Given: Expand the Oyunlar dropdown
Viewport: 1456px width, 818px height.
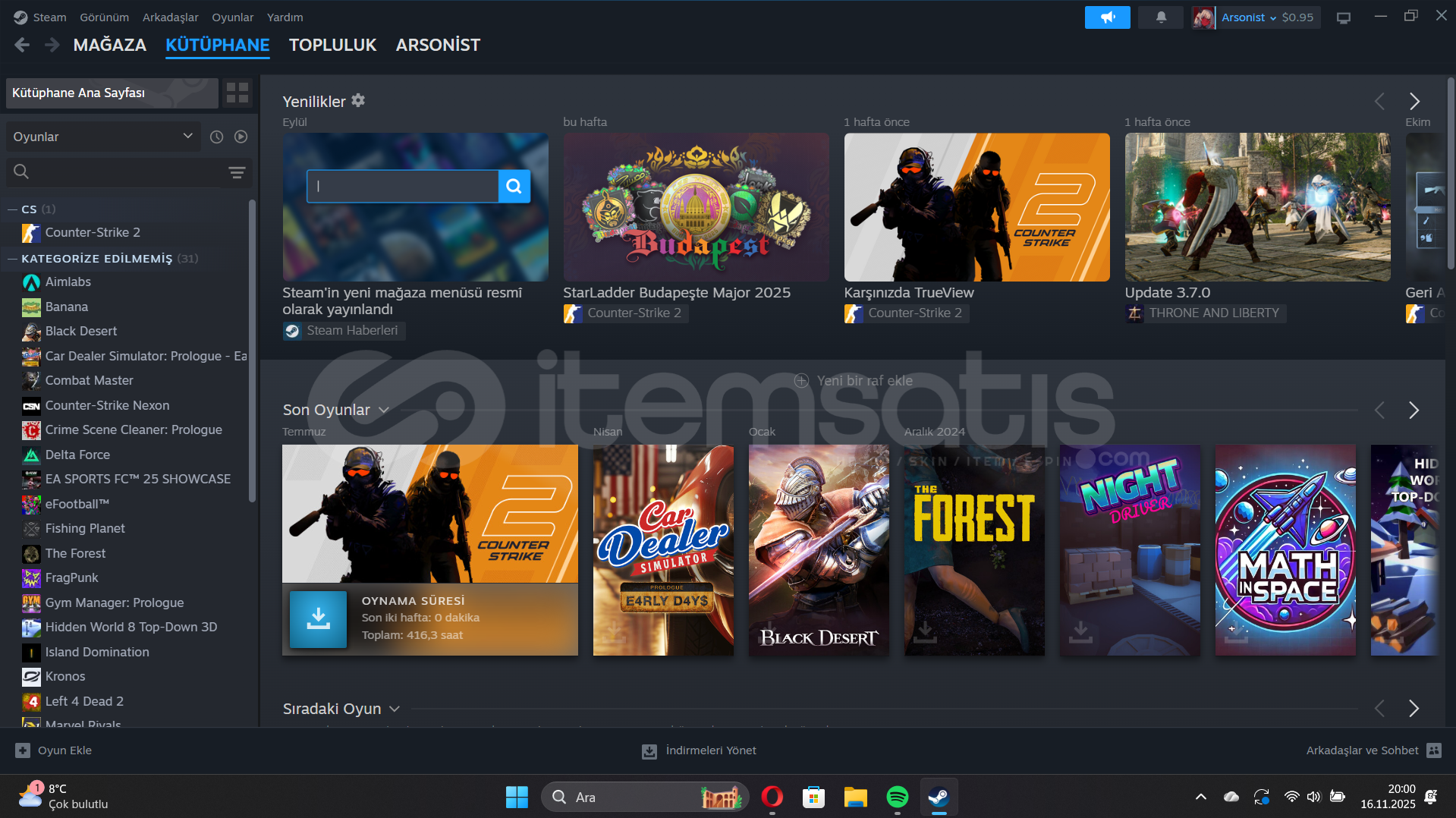Looking at the screenshot, I should point(102,137).
